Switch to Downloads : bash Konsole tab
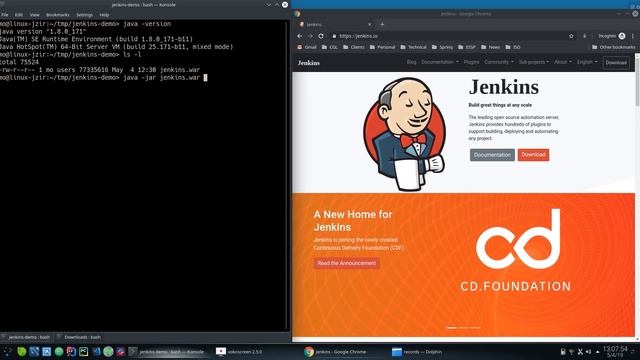Image resolution: width=640 pixels, height=360 pixels. click(79, 337)
